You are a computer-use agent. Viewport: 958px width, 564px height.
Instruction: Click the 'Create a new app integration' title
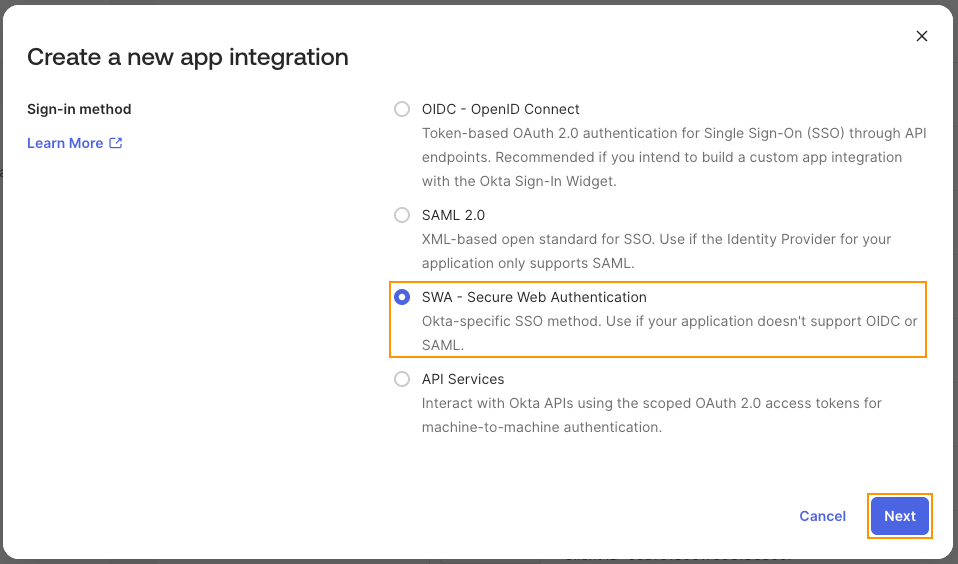coord(188,57)
